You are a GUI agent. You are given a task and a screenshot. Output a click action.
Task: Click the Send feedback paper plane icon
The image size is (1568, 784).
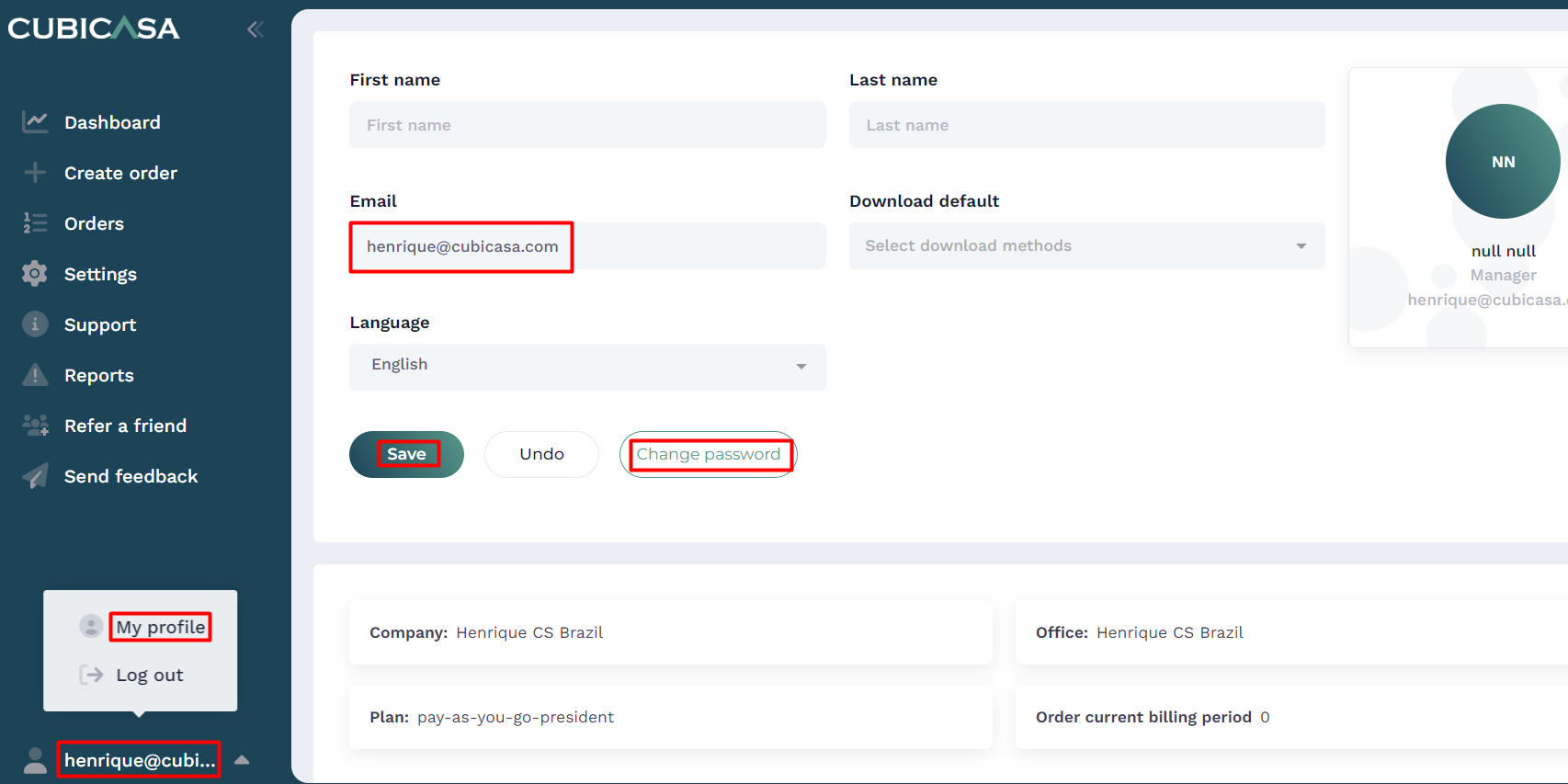pos(35,476)
